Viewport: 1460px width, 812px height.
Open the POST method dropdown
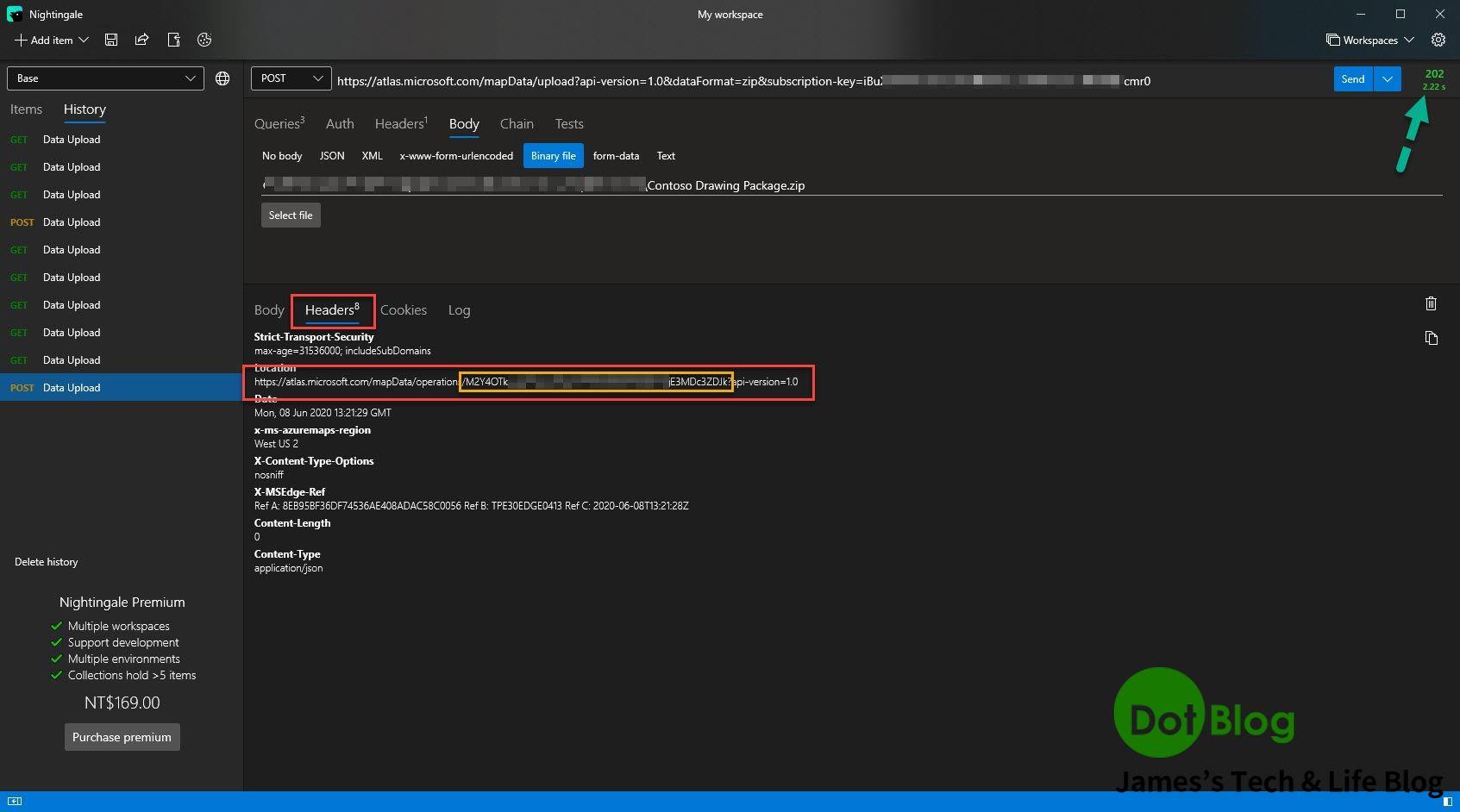pos(291,78)
